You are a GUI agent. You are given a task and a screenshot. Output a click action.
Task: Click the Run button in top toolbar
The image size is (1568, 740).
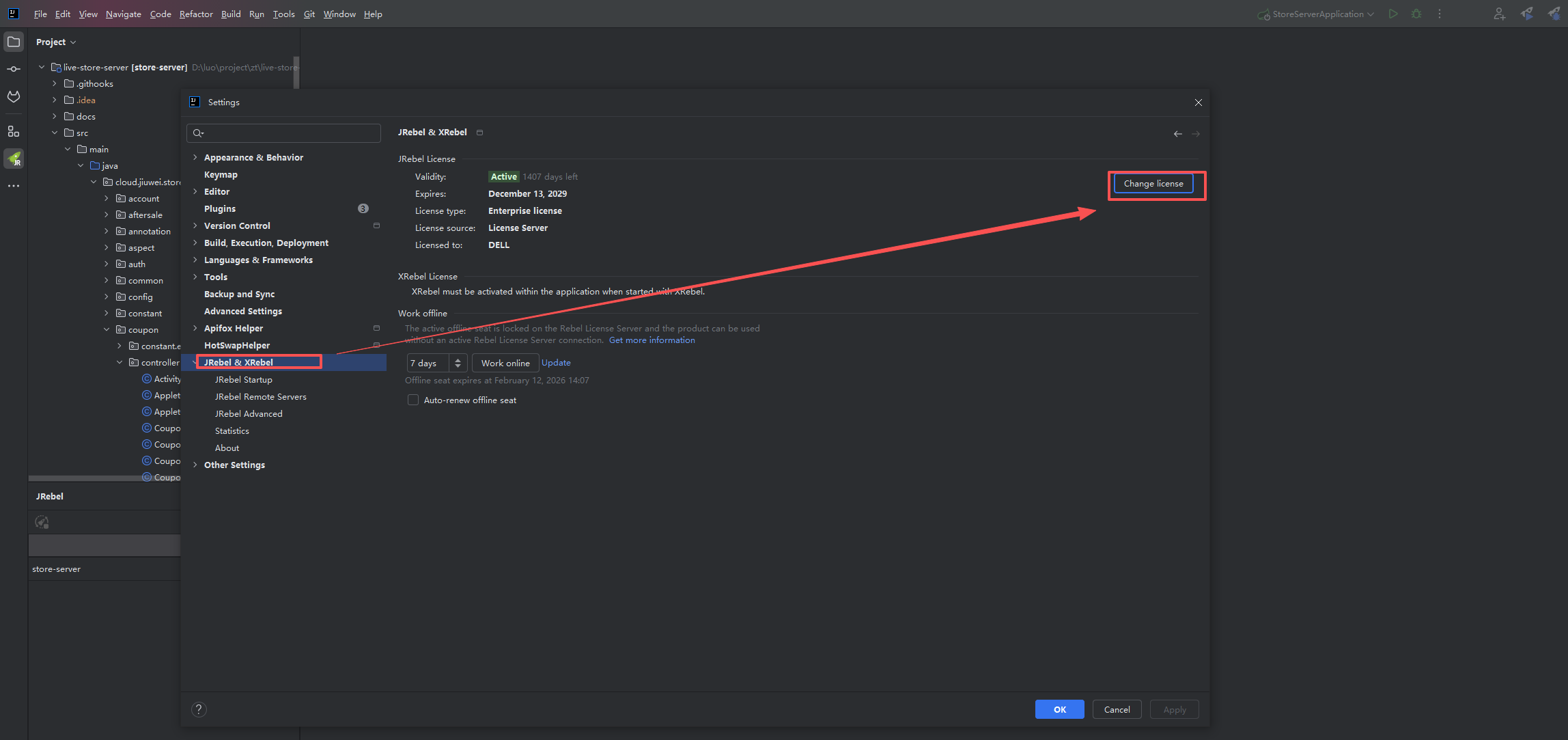click(1393, 14)
